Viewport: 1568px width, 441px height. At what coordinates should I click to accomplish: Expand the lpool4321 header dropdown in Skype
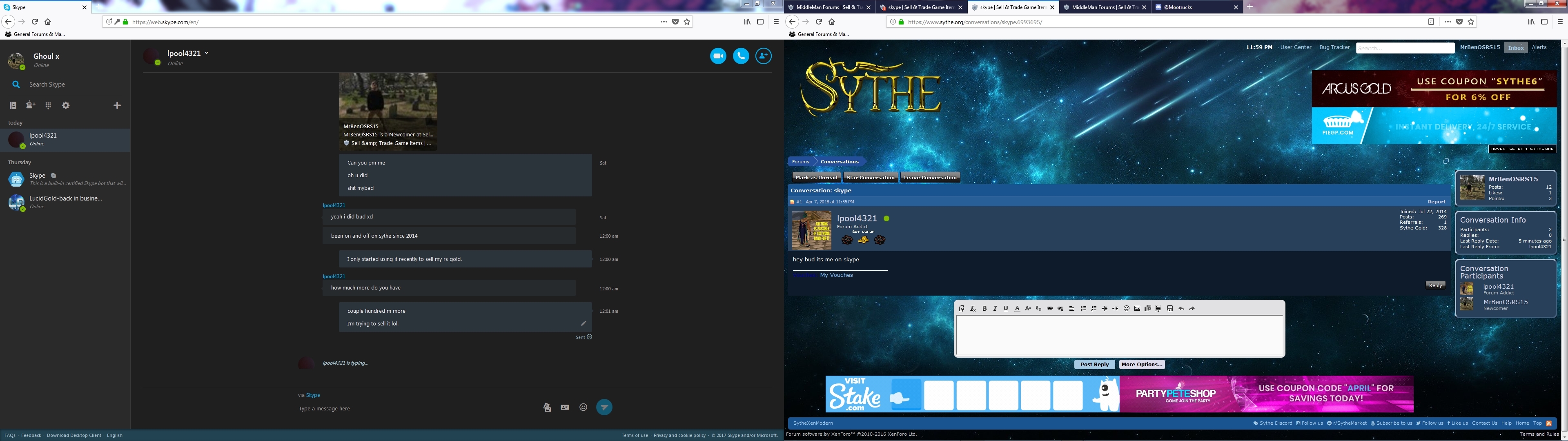pos(206,53)
